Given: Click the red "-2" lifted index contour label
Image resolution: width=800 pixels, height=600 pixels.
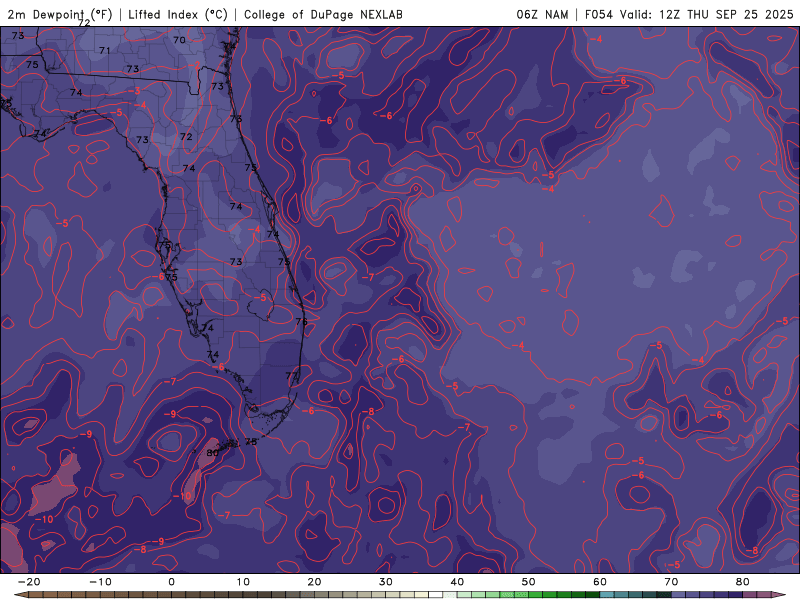Looking at the screenshot, I should [x=195, y=66].
